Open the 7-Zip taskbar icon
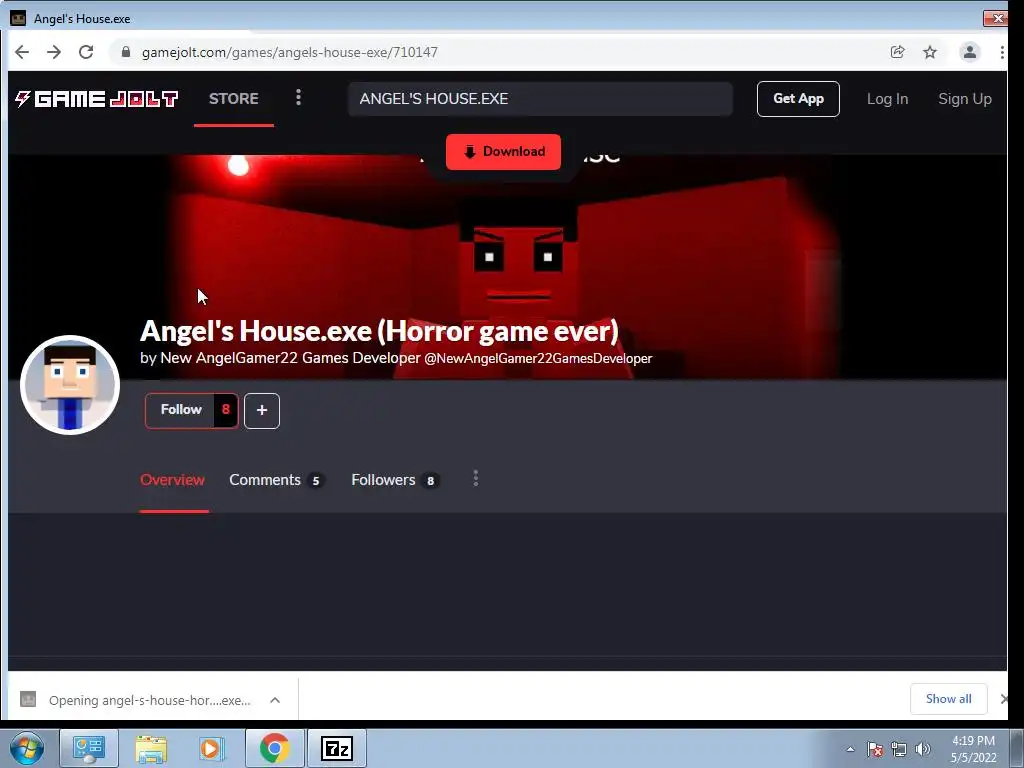Screen dimensions: 1024x768 coord(337,748)
